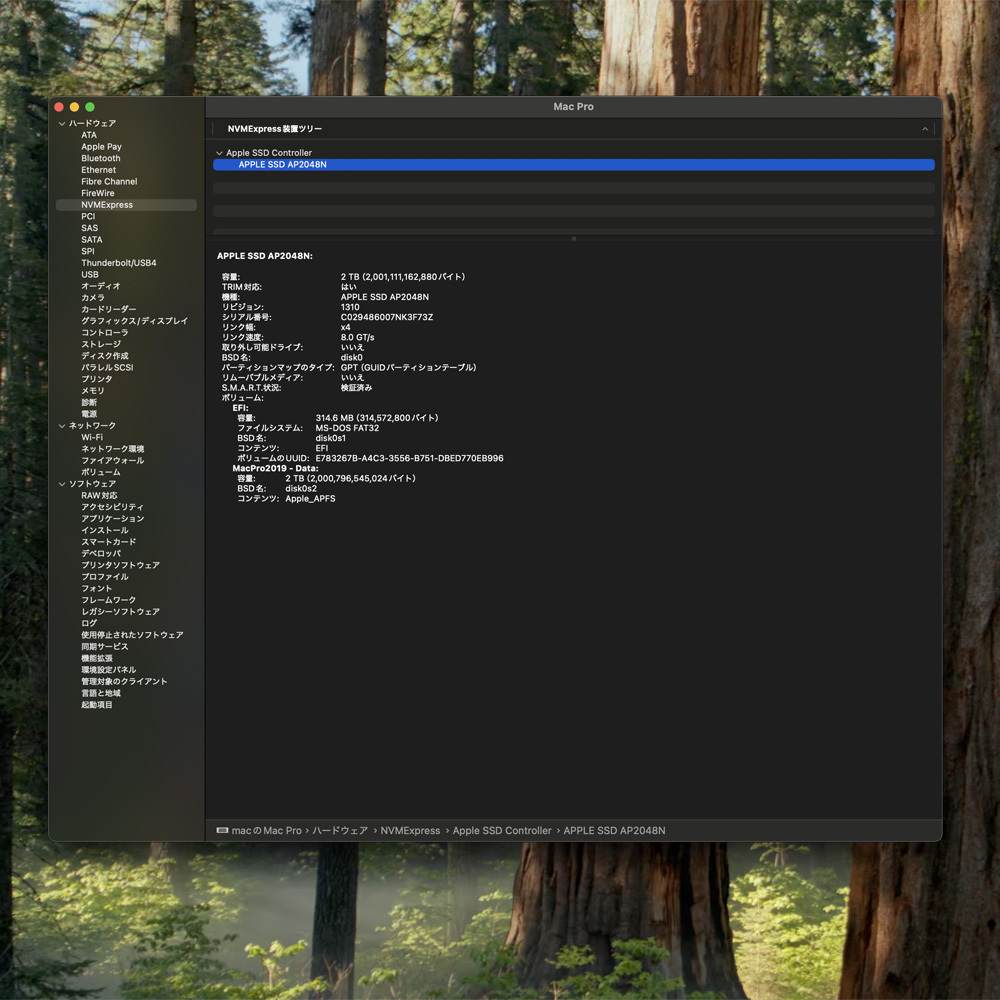The width and height of the screenshot is (1000, 1000).
Task: Select スマートカード in the sidebar
Action: pyautogui.click(x=108, y=541)
